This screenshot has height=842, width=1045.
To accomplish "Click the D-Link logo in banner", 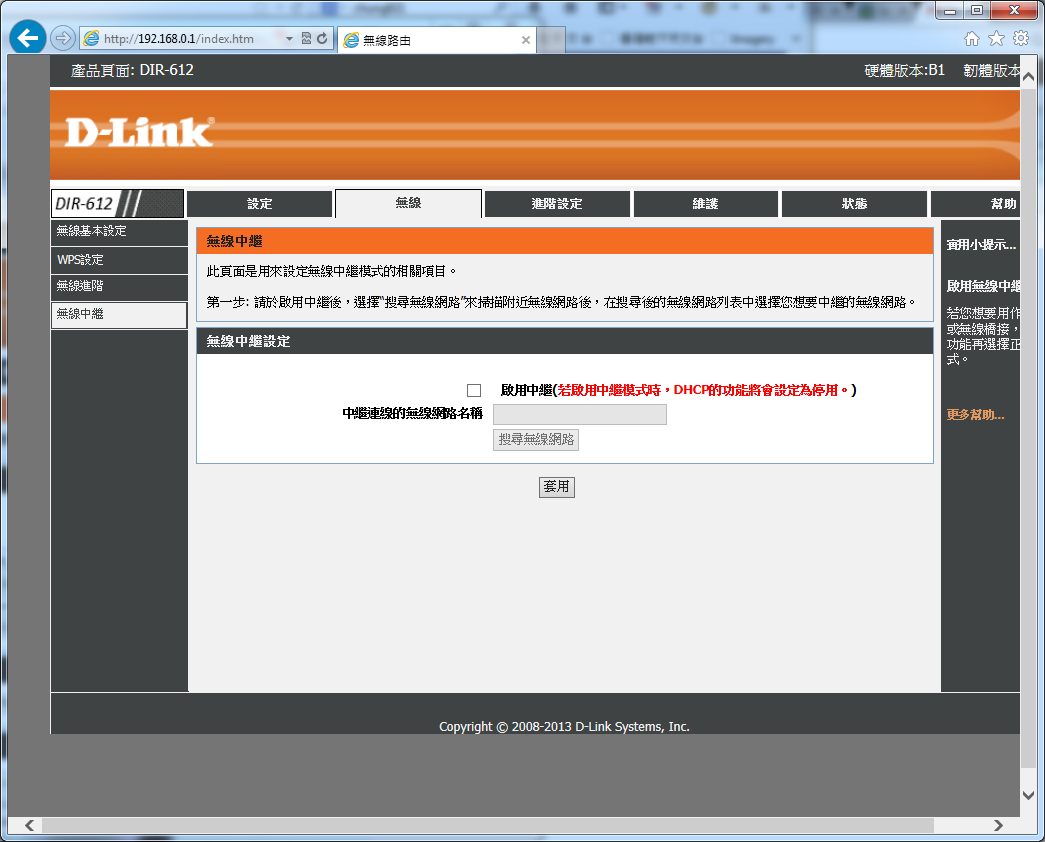I will click(139, 133).
